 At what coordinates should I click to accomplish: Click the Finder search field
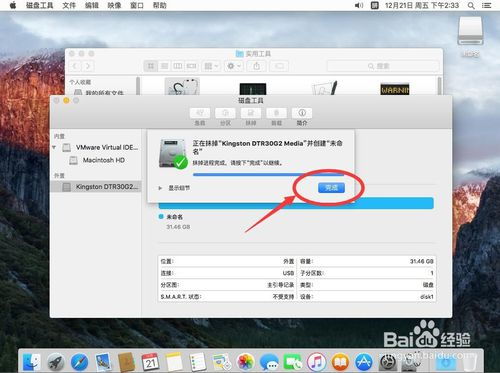click(x=383, y=66)
